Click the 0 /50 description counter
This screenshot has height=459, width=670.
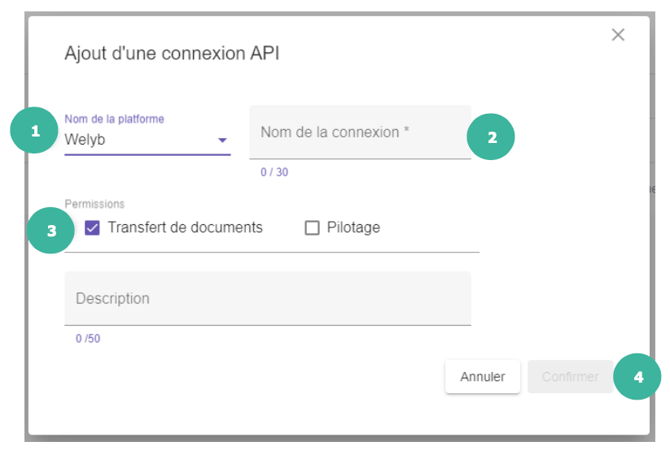(88, 339)
